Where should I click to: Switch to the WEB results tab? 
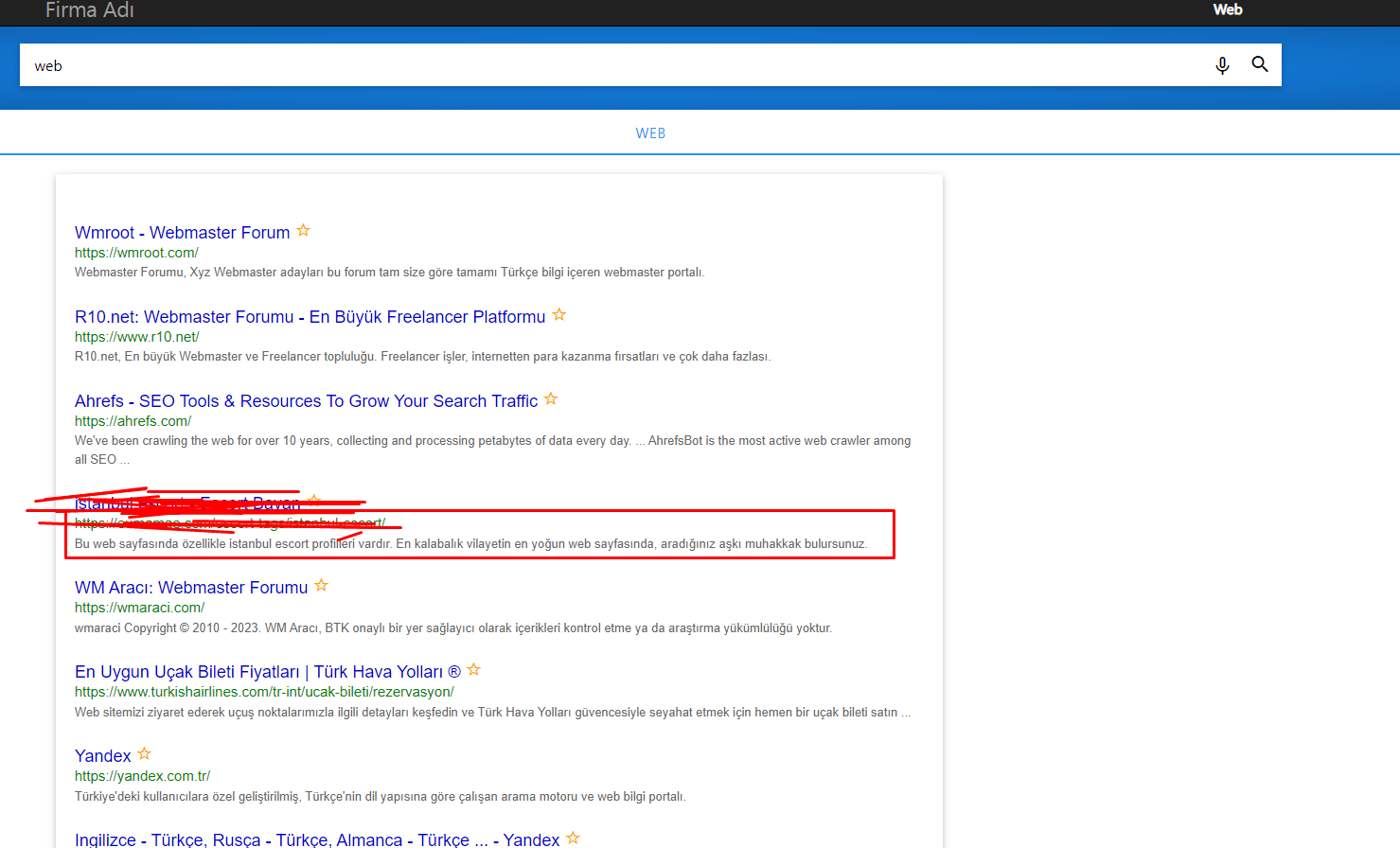pyautogui.click(x=650, y=133)
